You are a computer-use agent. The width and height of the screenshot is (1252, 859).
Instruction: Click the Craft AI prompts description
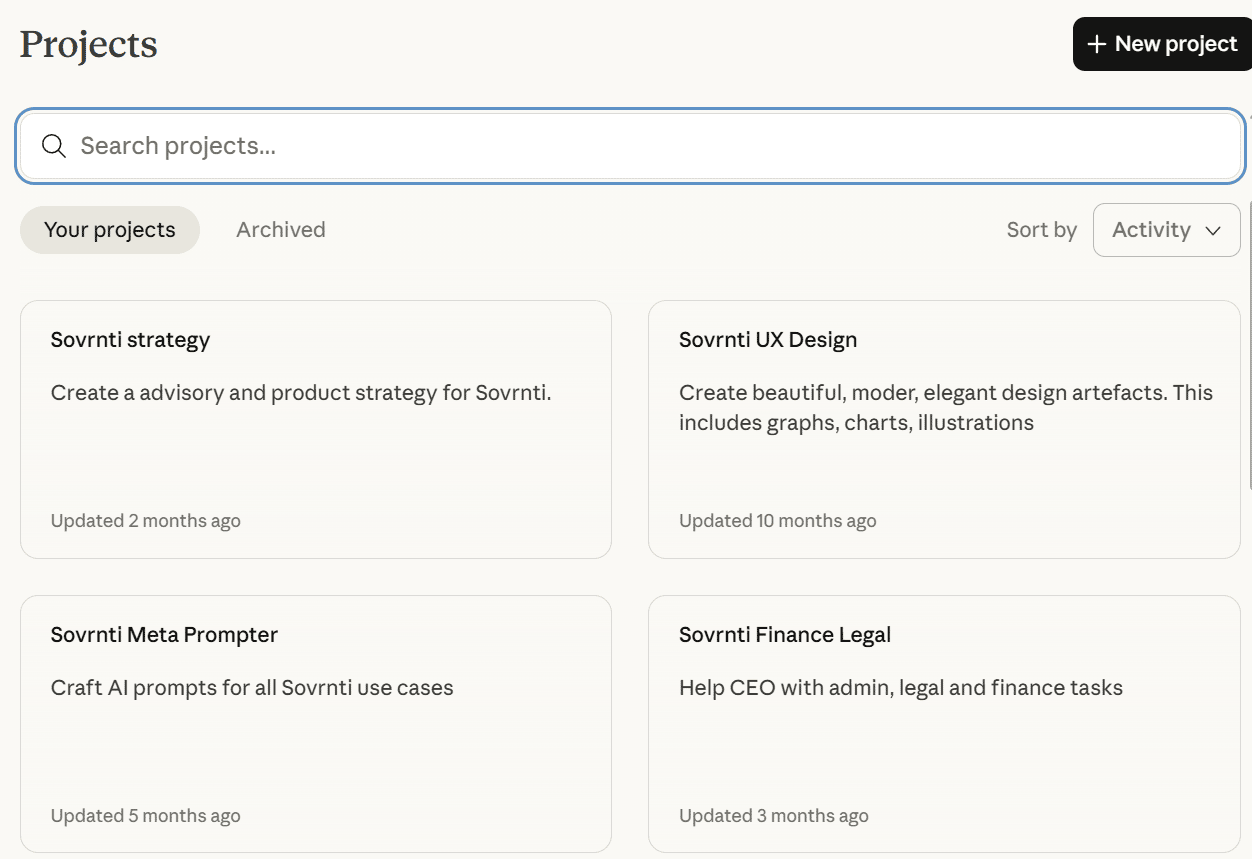coord(252,688)
